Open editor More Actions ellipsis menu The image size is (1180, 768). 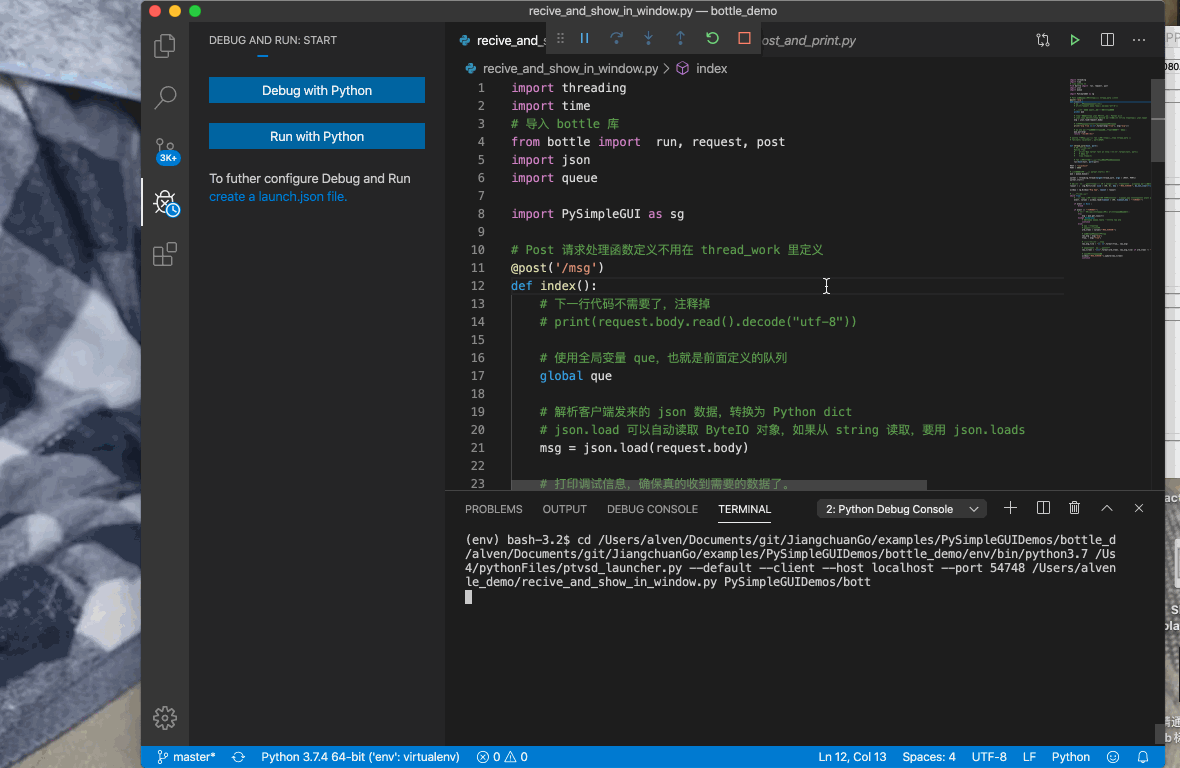[x=1139, y=40]
